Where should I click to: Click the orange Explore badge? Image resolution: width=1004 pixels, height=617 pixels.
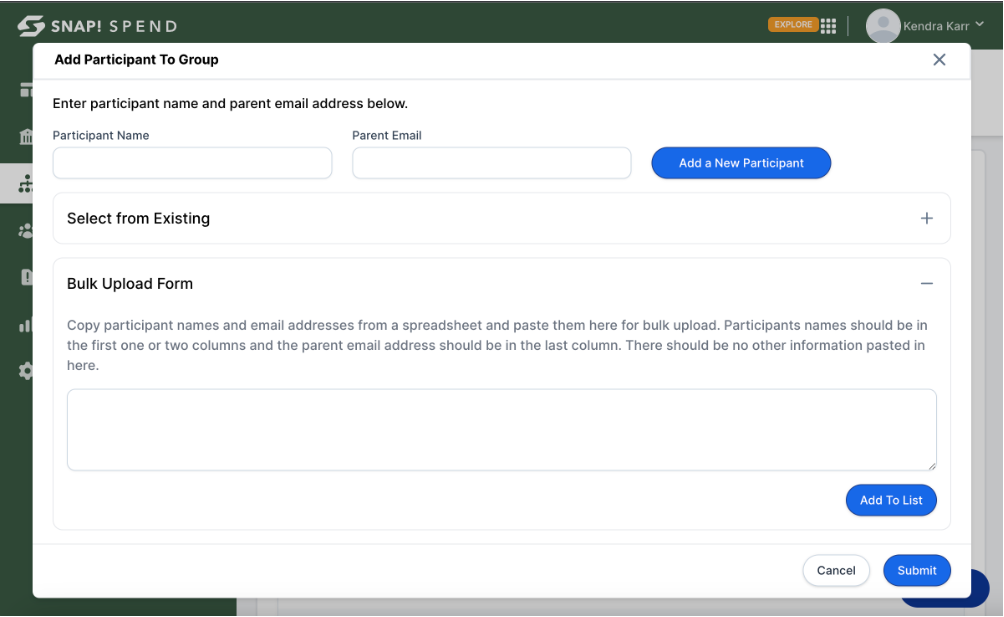pyautogui.click(x=792, y=25)
